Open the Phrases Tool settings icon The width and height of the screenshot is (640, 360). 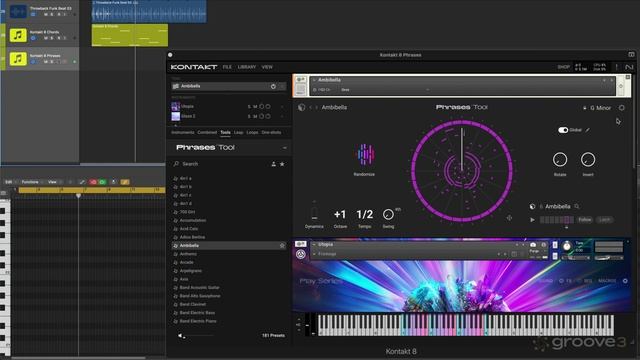tap(622, 108)
